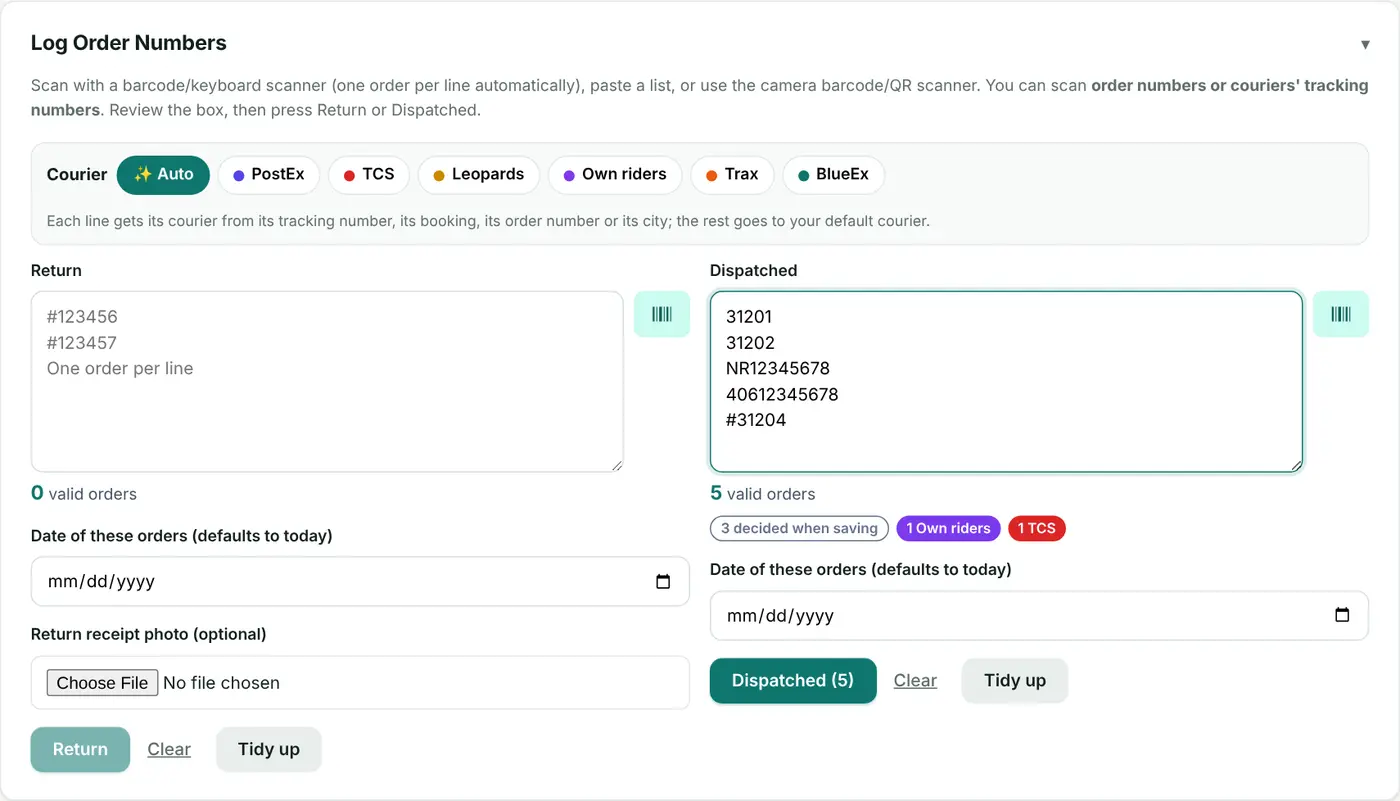The width and height of the screenshot is (1400, 801).
Task: Click the Dispatched (5) button
Action: (793, 681)
